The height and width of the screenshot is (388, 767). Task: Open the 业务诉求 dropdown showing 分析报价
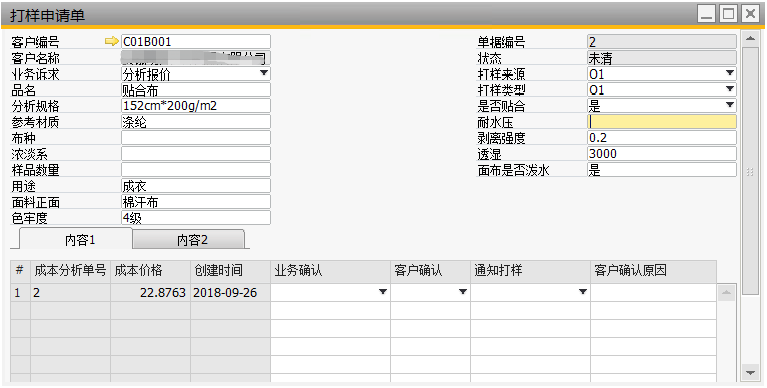point(264,73)
